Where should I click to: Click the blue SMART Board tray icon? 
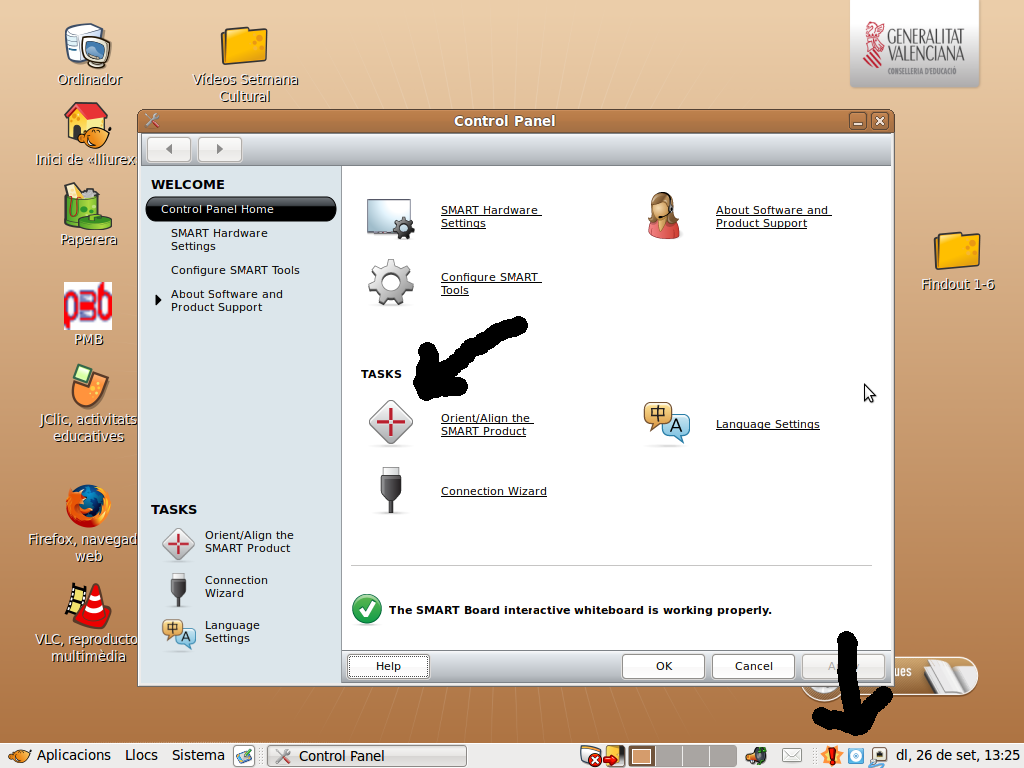tap(856, 756)
